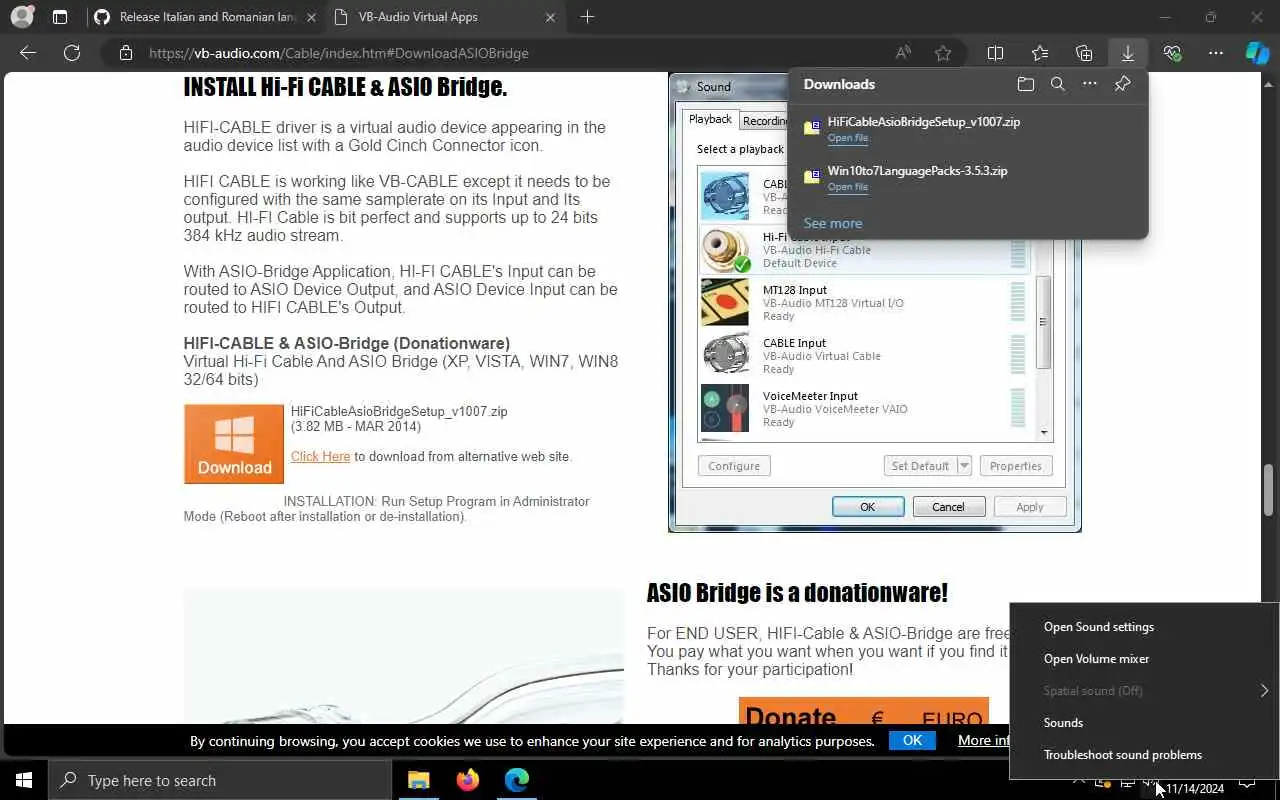Click the INSTALL Hi-Fi CABLE & ASIO Bridge heading

[345, 87]
